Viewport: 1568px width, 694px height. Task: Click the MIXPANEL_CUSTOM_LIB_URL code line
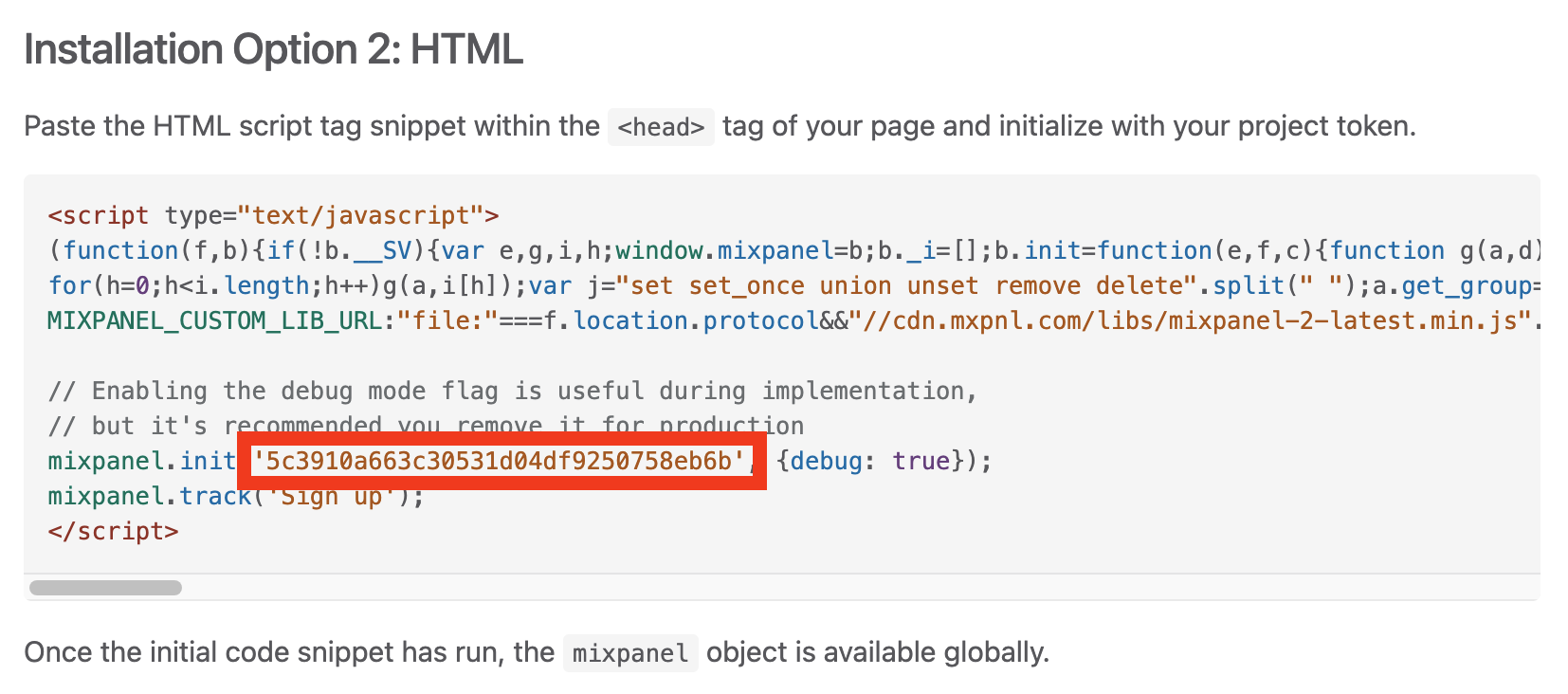click(x=793, y=320)
